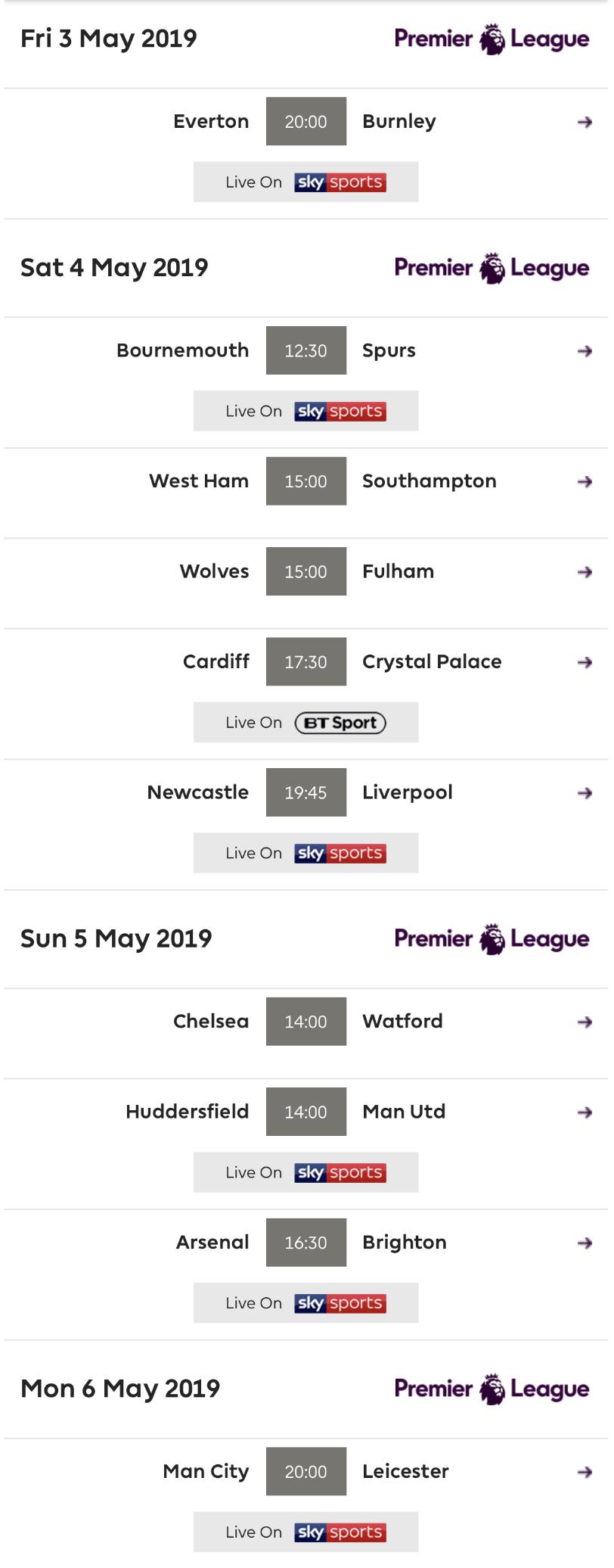
Task: Open arrow for Huddersfield vs Man Utd
Action: point(585,1112)
